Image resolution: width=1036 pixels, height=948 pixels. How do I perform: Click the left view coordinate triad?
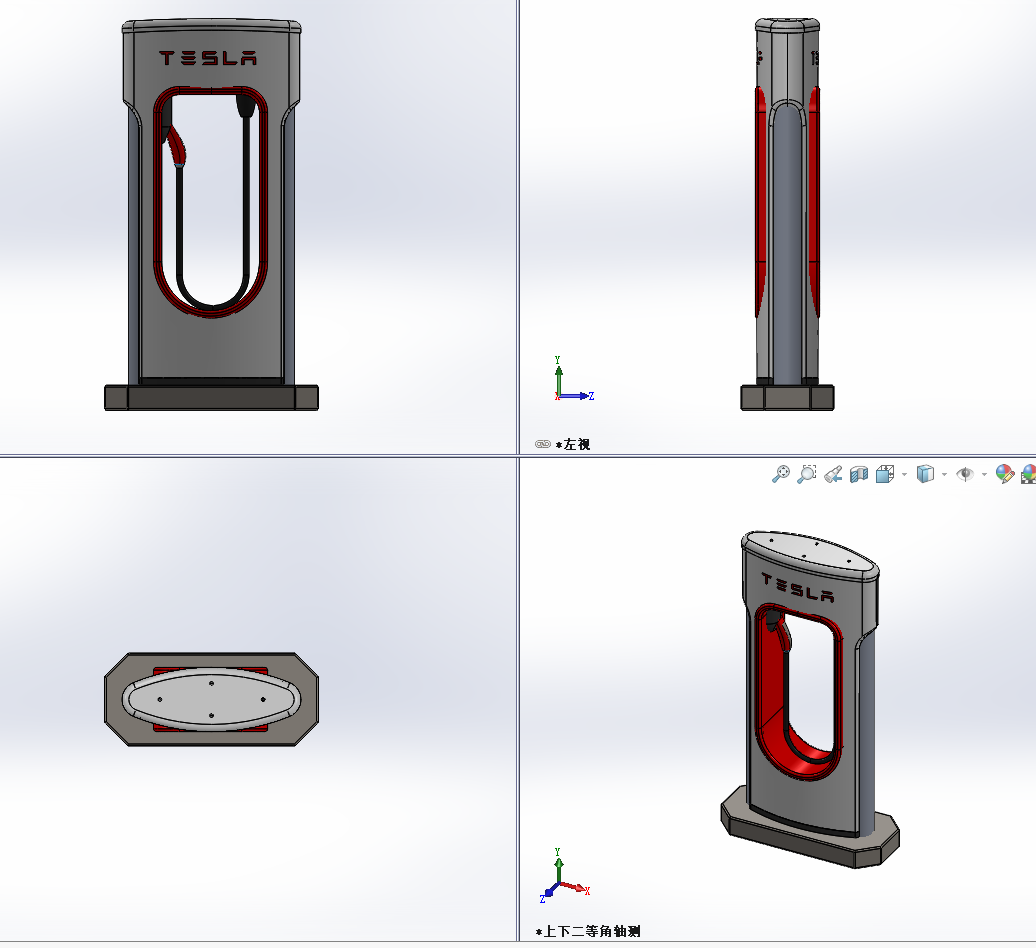click(x=574, y=379)
